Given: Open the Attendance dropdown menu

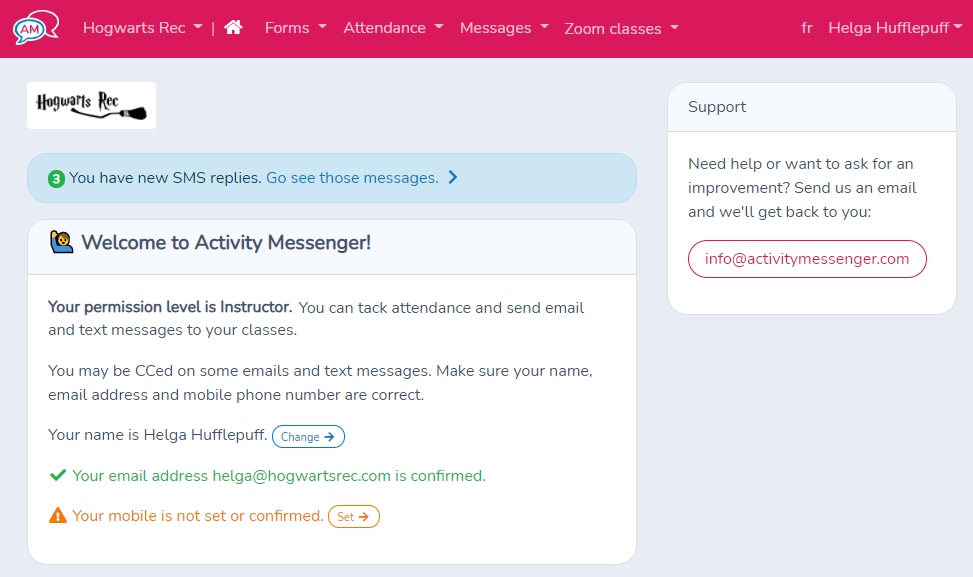Looking at the screenshot, I should click(x=393, y=28).
